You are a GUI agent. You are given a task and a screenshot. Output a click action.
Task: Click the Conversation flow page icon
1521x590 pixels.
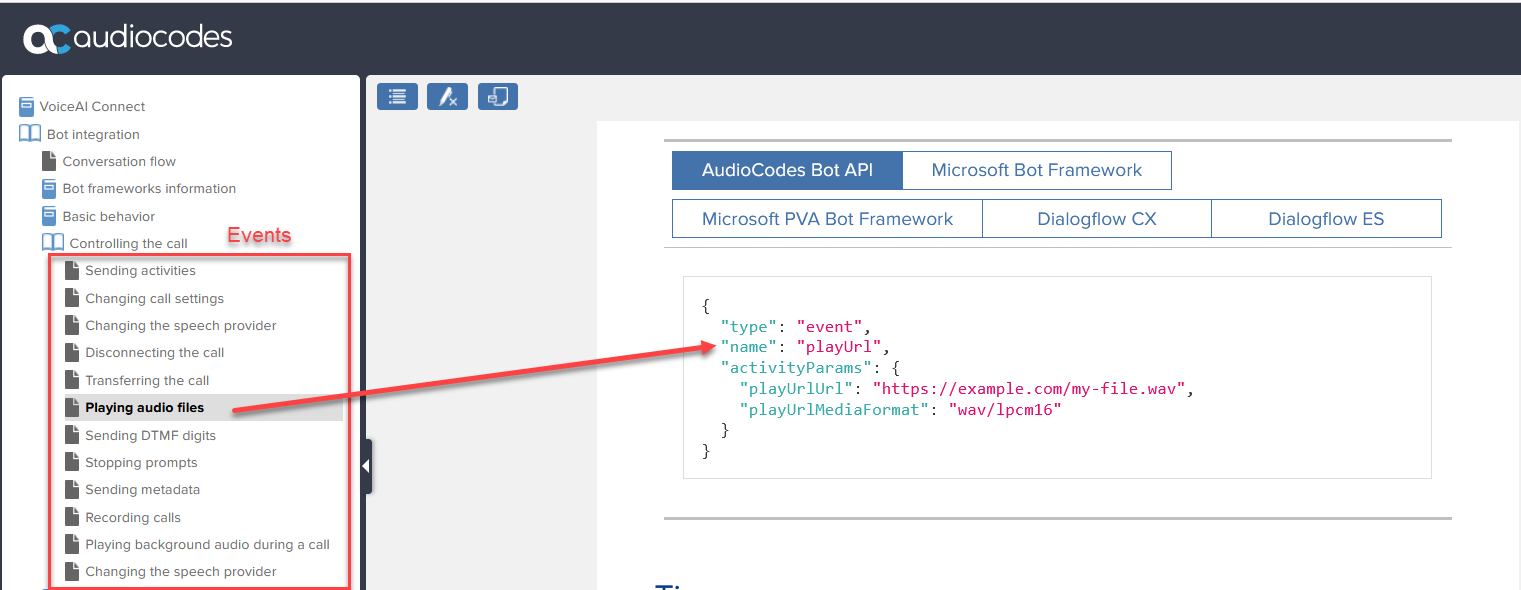pos(49,162)
